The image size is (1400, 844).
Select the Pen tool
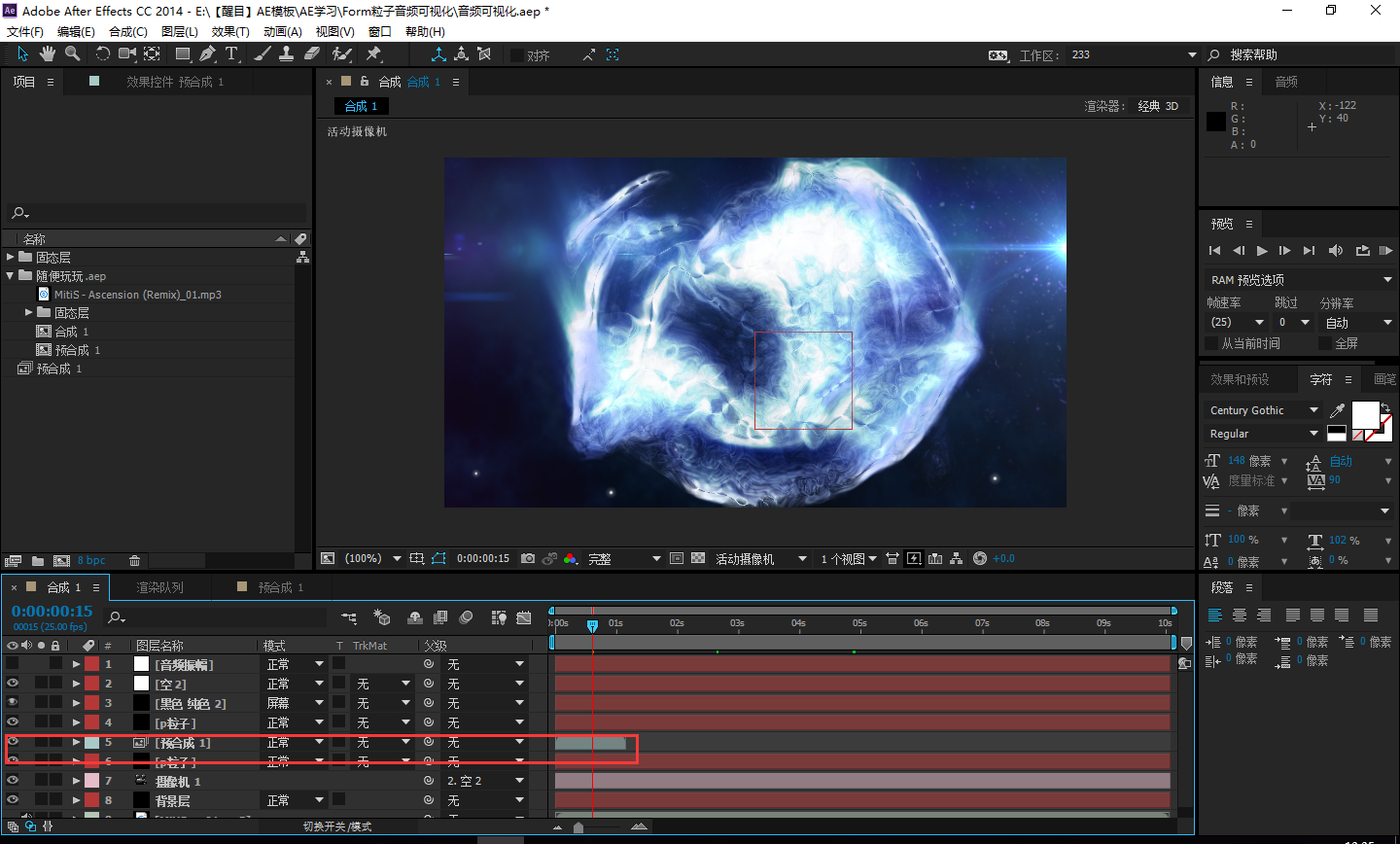point(207,53)
